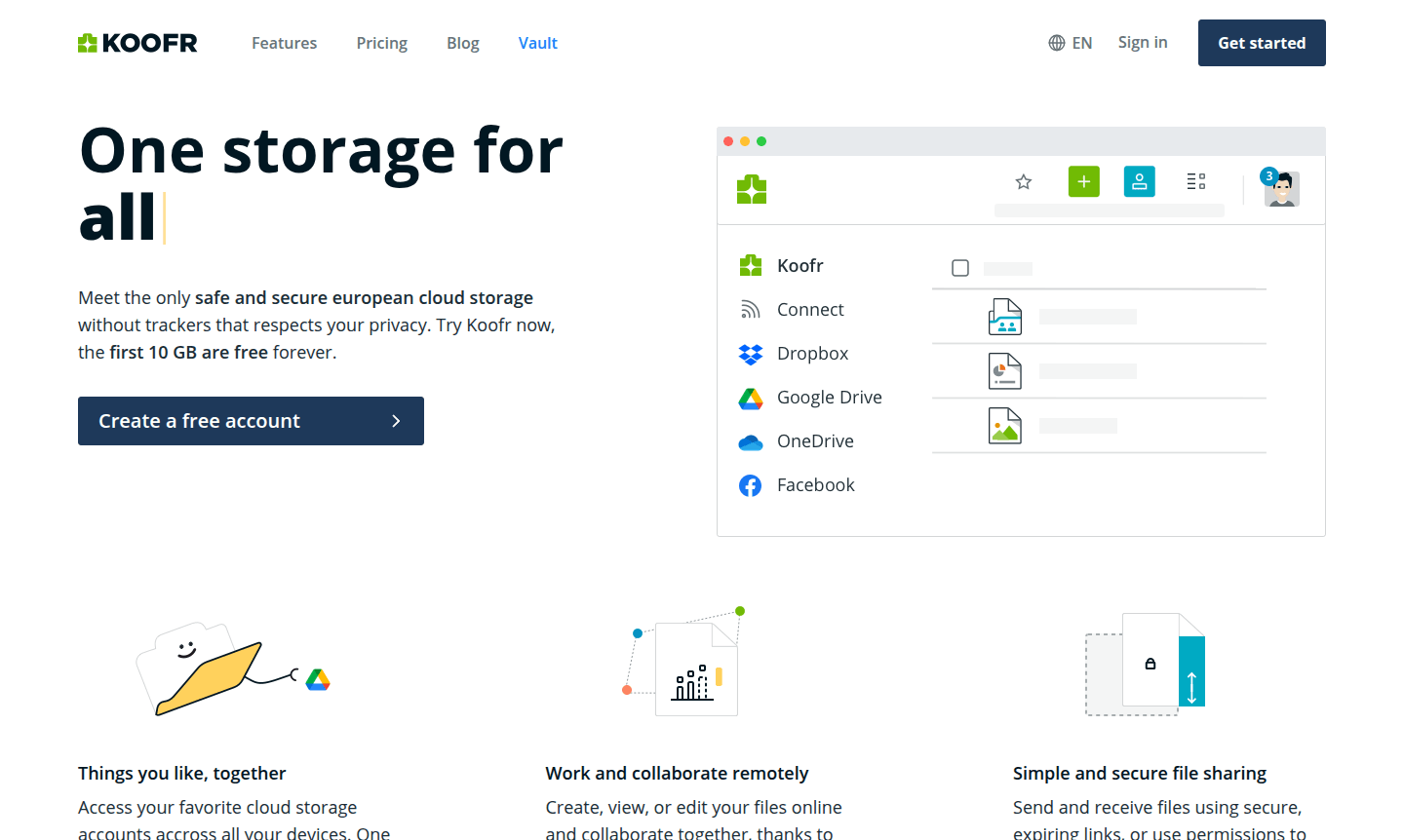
Task: Switch view with list-grid icon
Action: pyautogui.click(x=1196, y=182)
